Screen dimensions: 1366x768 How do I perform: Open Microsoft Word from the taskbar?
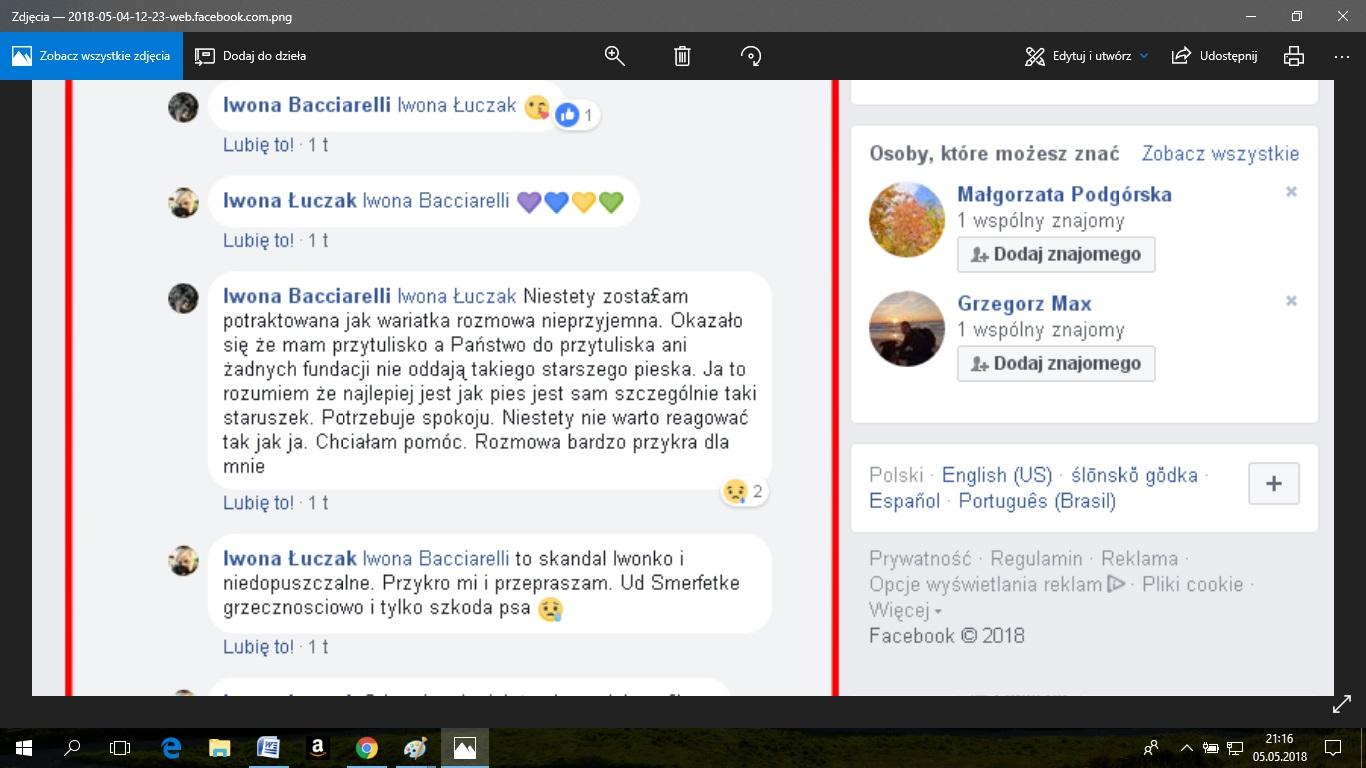point(268,747)
